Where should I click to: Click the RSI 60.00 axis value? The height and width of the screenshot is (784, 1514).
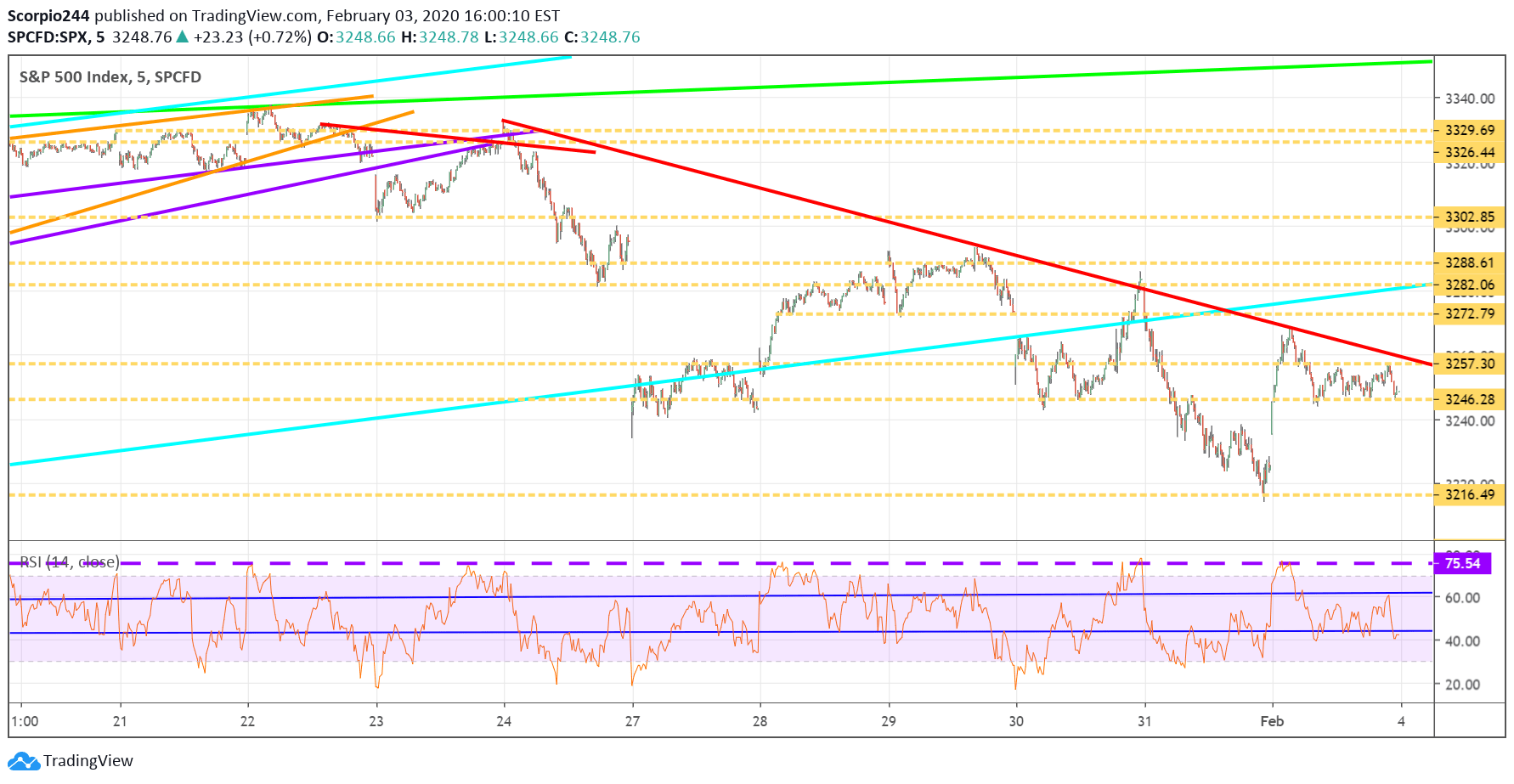[1462, 598]
